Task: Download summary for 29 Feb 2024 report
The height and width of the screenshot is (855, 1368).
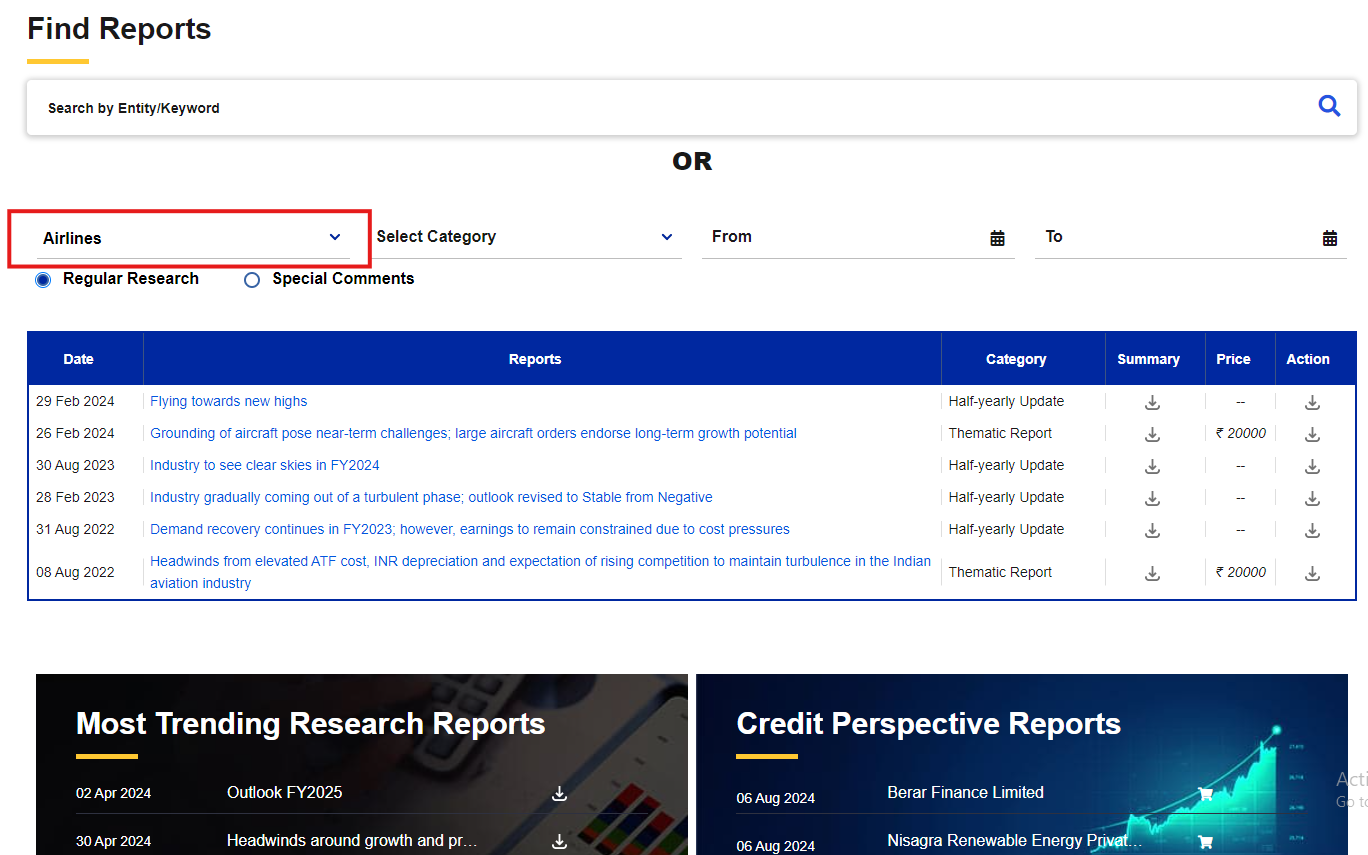Action: [x=1152, y=402]
